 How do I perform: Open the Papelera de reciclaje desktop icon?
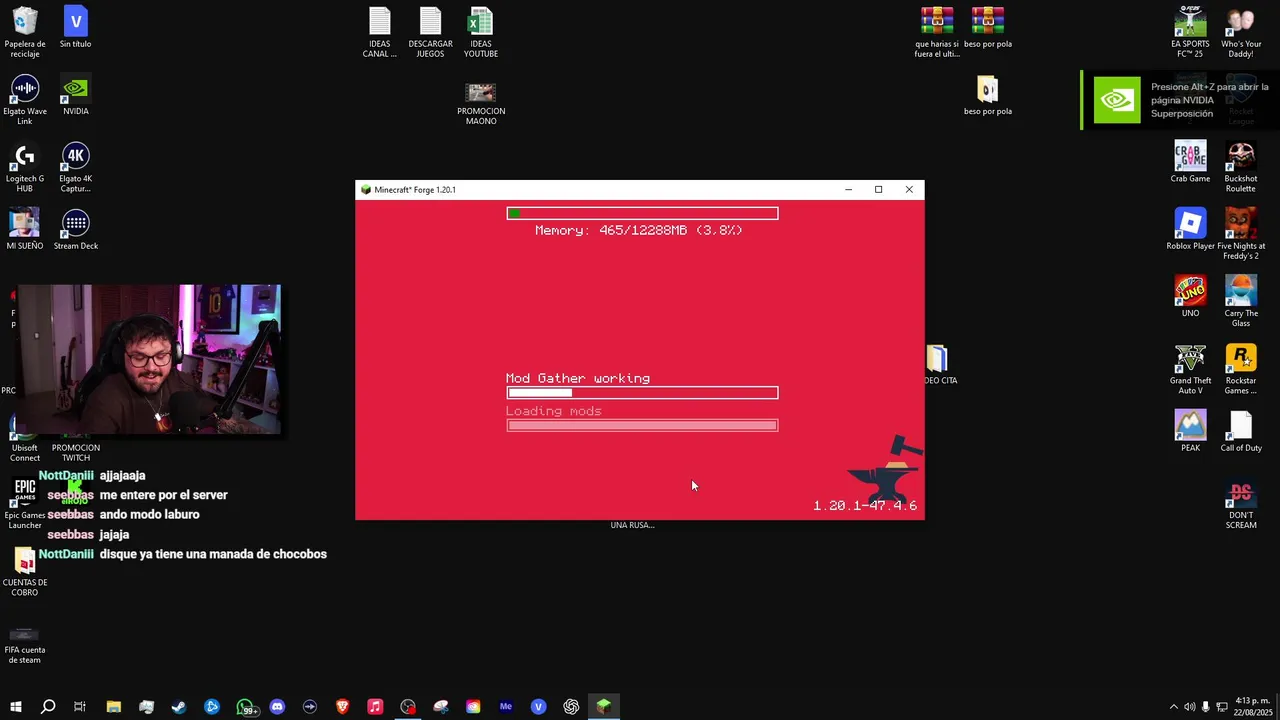pos(25,32)
